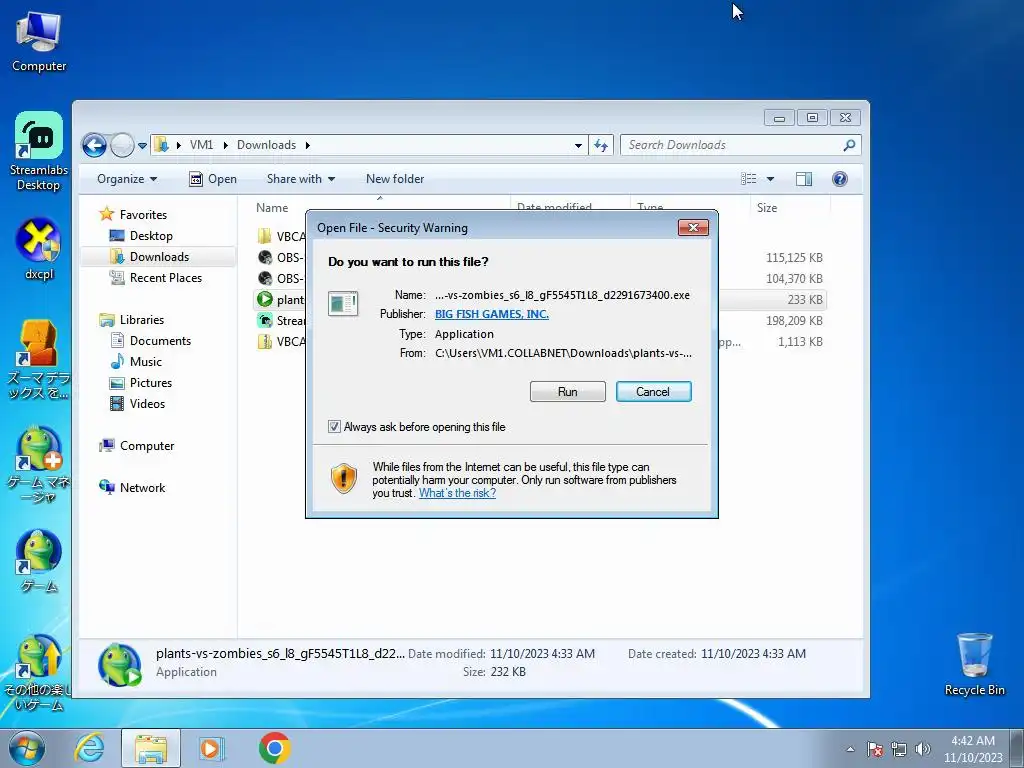Launch Google Chrome from the taskbar
This screenshot has height=768, width=1024.
coord(274,748)
